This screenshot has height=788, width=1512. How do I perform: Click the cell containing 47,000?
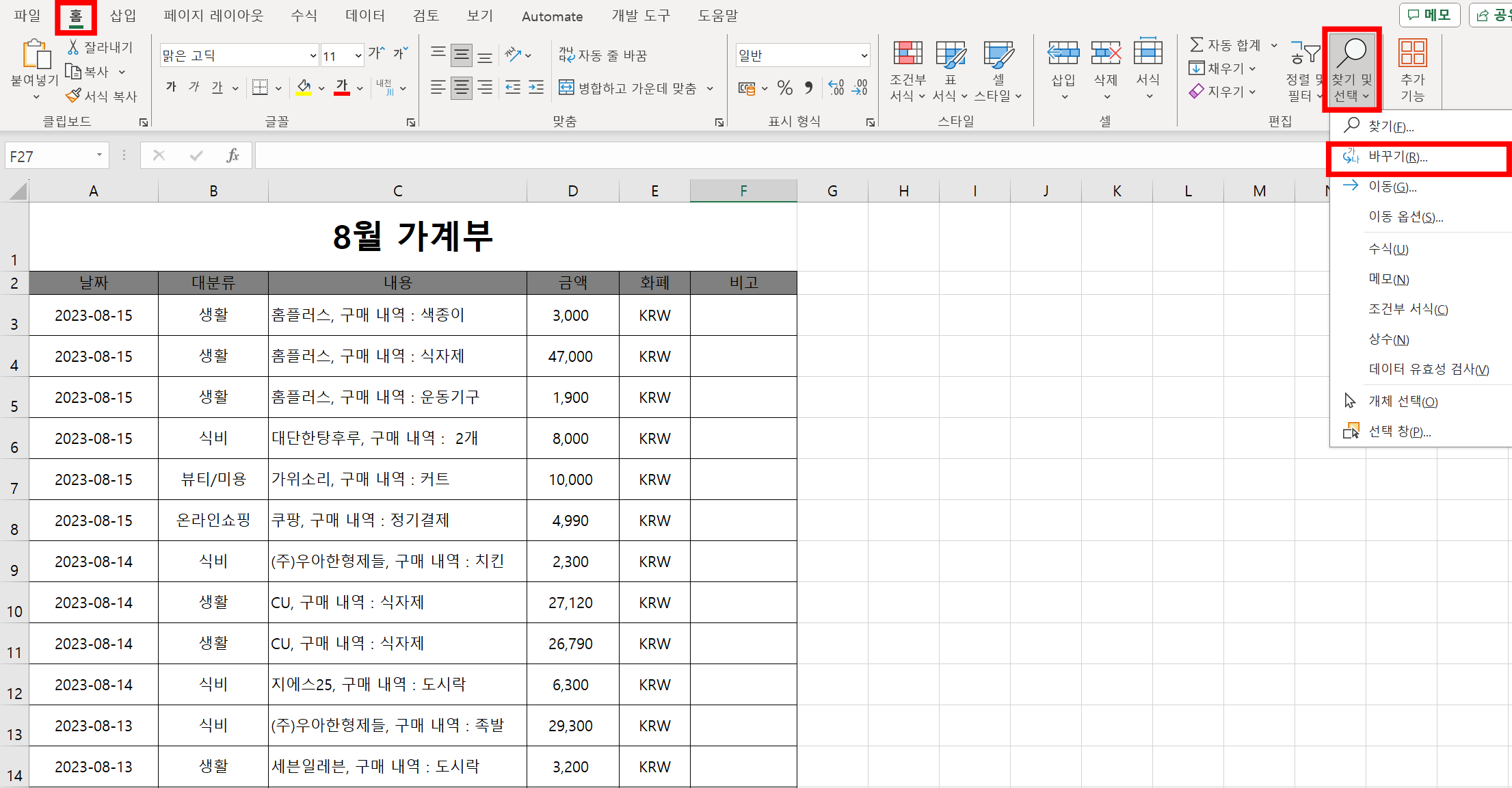pyautogui.click(x=572, y=356)
